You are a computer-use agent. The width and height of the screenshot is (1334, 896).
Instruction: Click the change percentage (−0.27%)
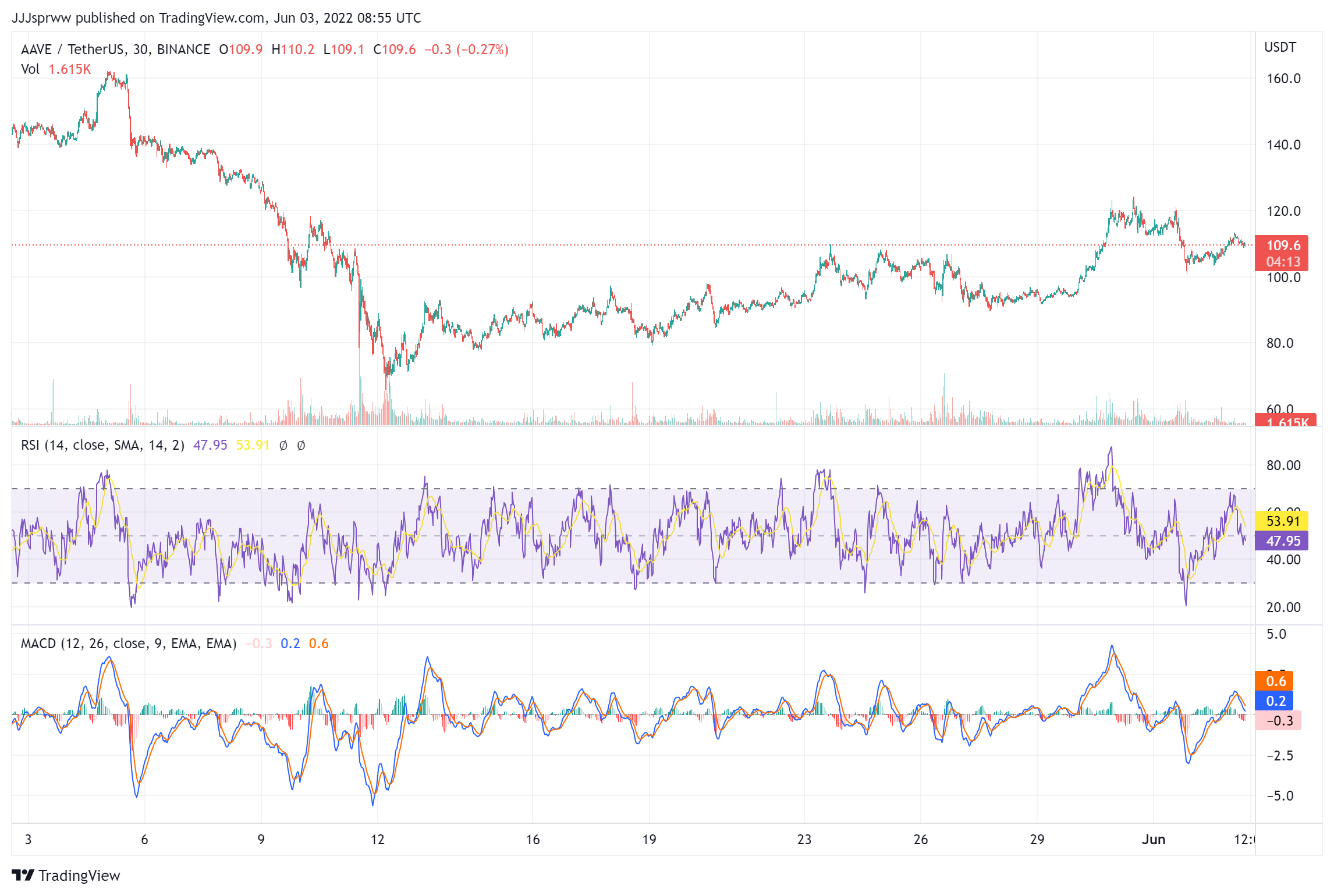tap(482, 49)
